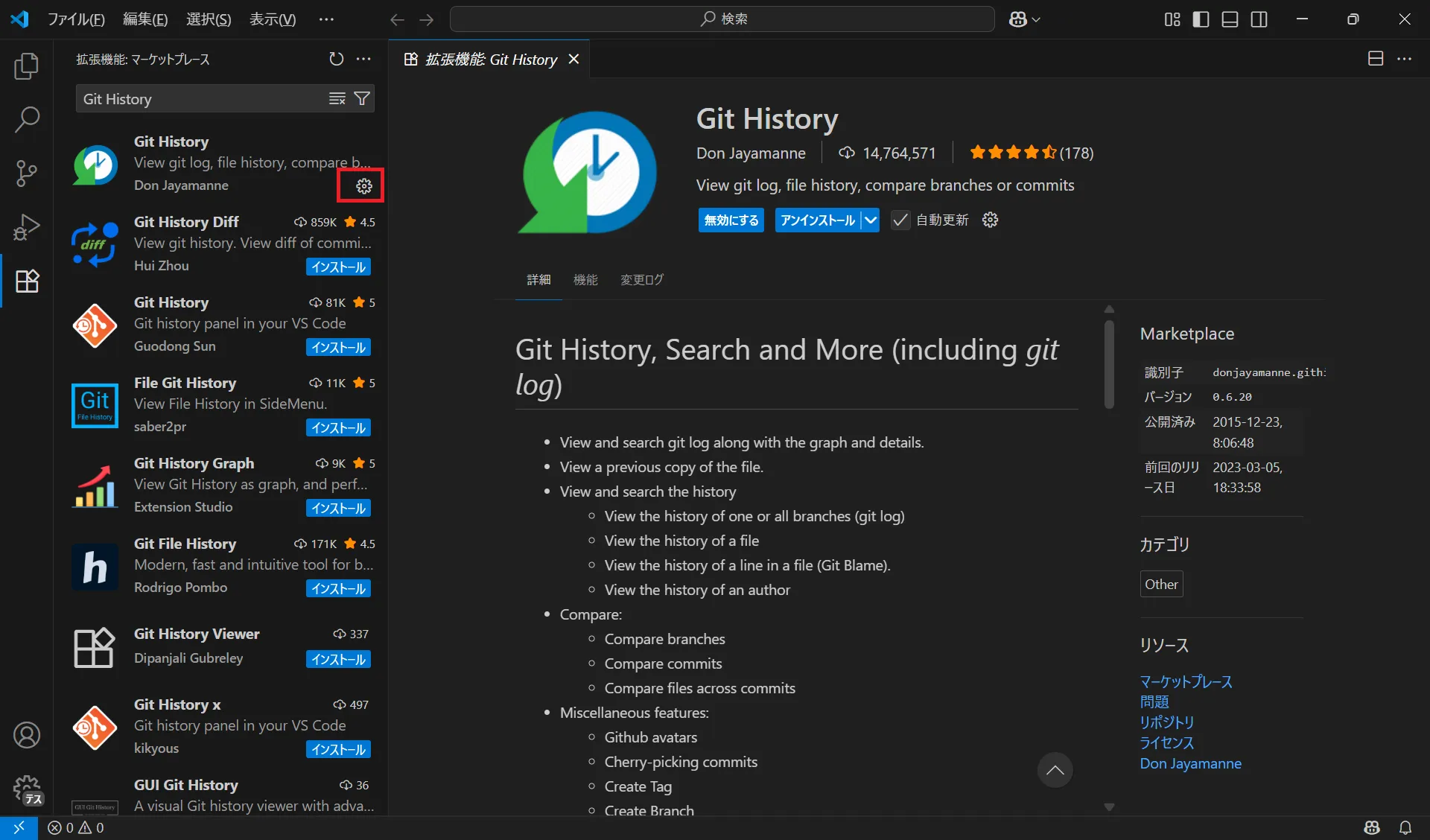The image size is (1430, 840).
Task: Open the Issues resource link
Action: point(1154,701)
